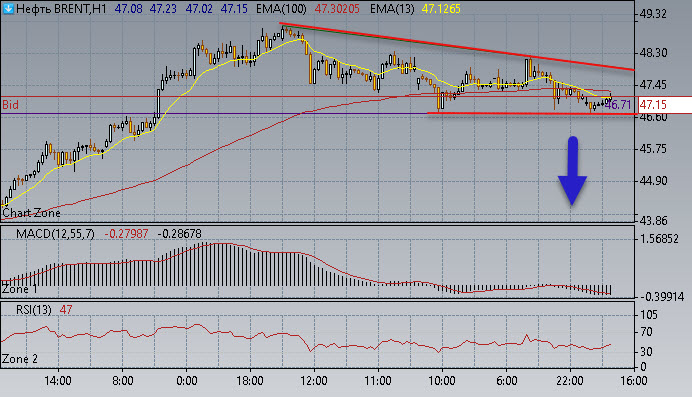
Task: Click the EMA(100) indicator label
Action: tap(281, 9)
